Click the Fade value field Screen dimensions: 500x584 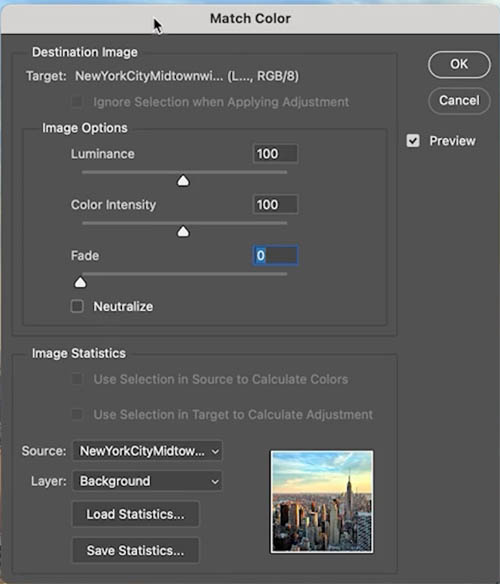point(275,256)
